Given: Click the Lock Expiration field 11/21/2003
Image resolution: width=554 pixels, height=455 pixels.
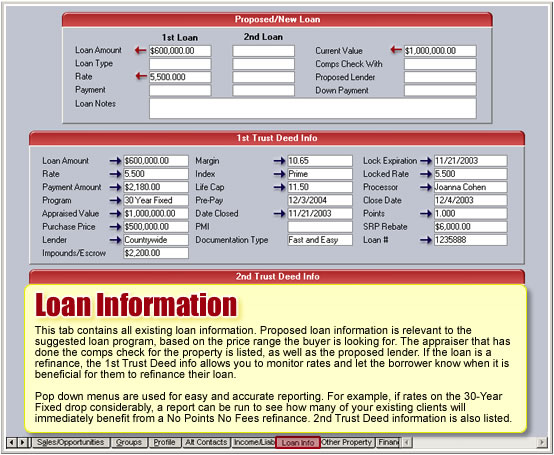Looking at the screenshot, I should tap(471, 161).
